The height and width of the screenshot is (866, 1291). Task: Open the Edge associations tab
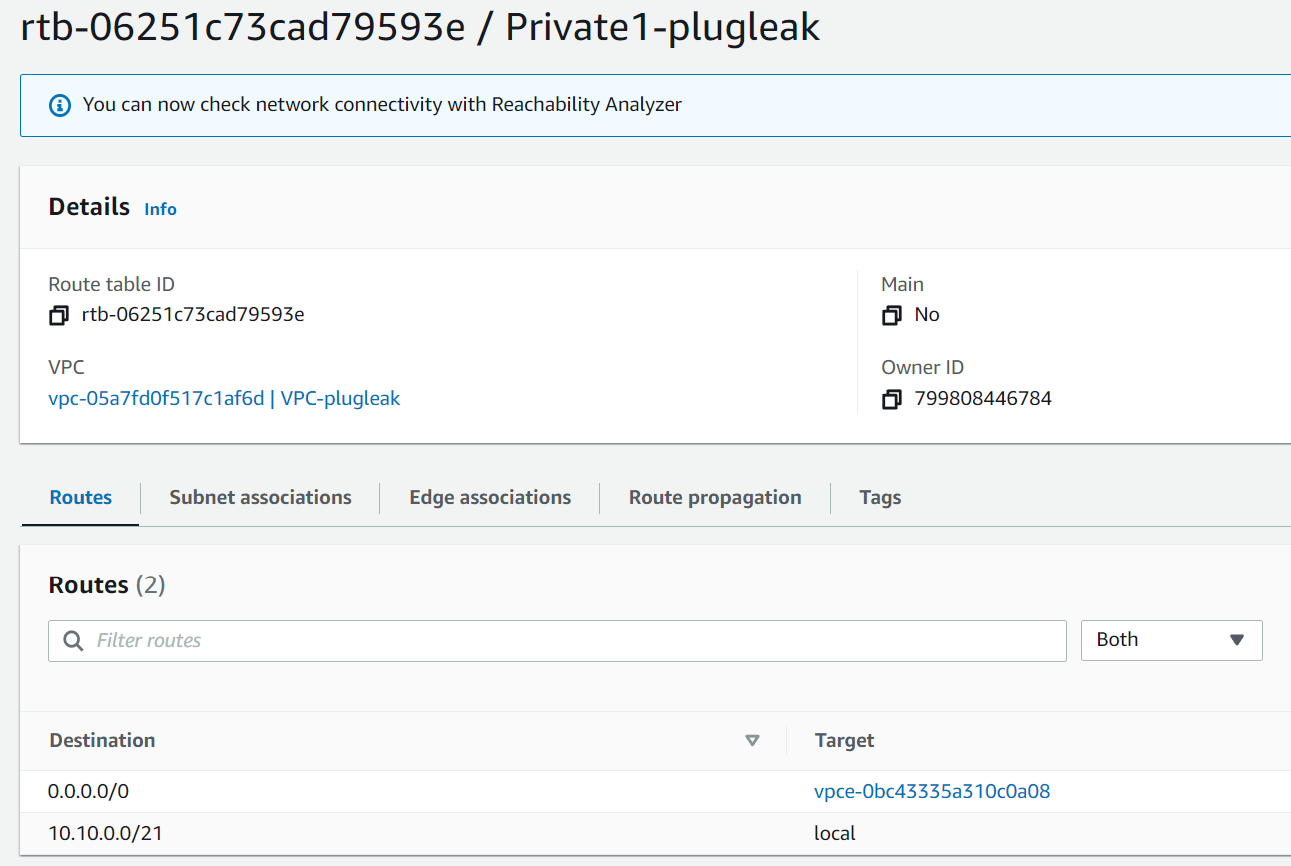(x=490, y=497)
